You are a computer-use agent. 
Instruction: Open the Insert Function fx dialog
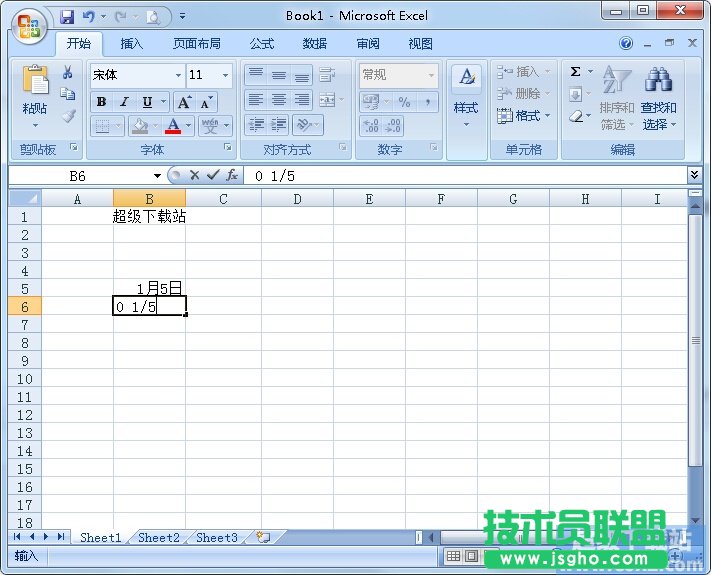pos(231,175)
